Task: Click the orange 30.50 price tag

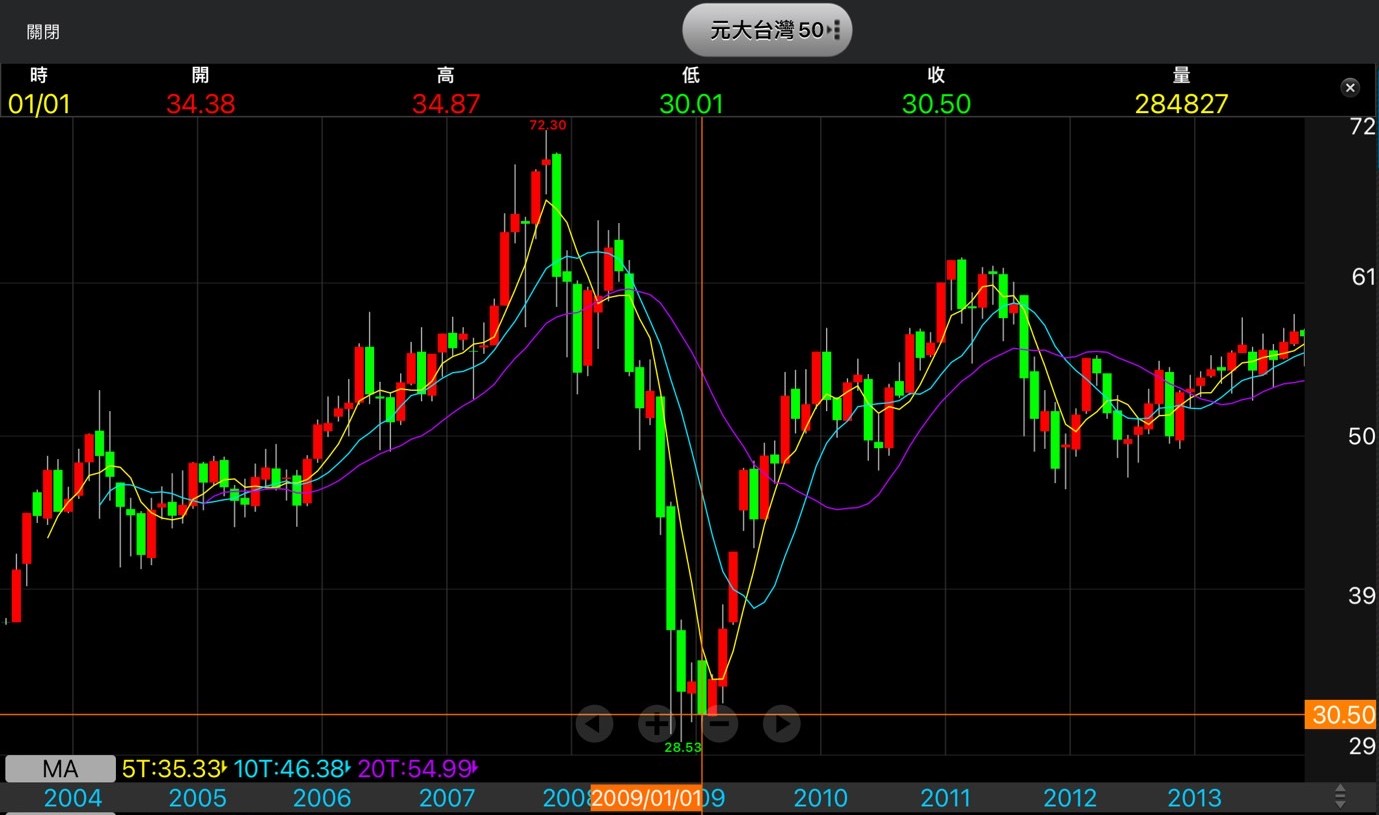Action: pyautogui.click(x=1342, y=715)
